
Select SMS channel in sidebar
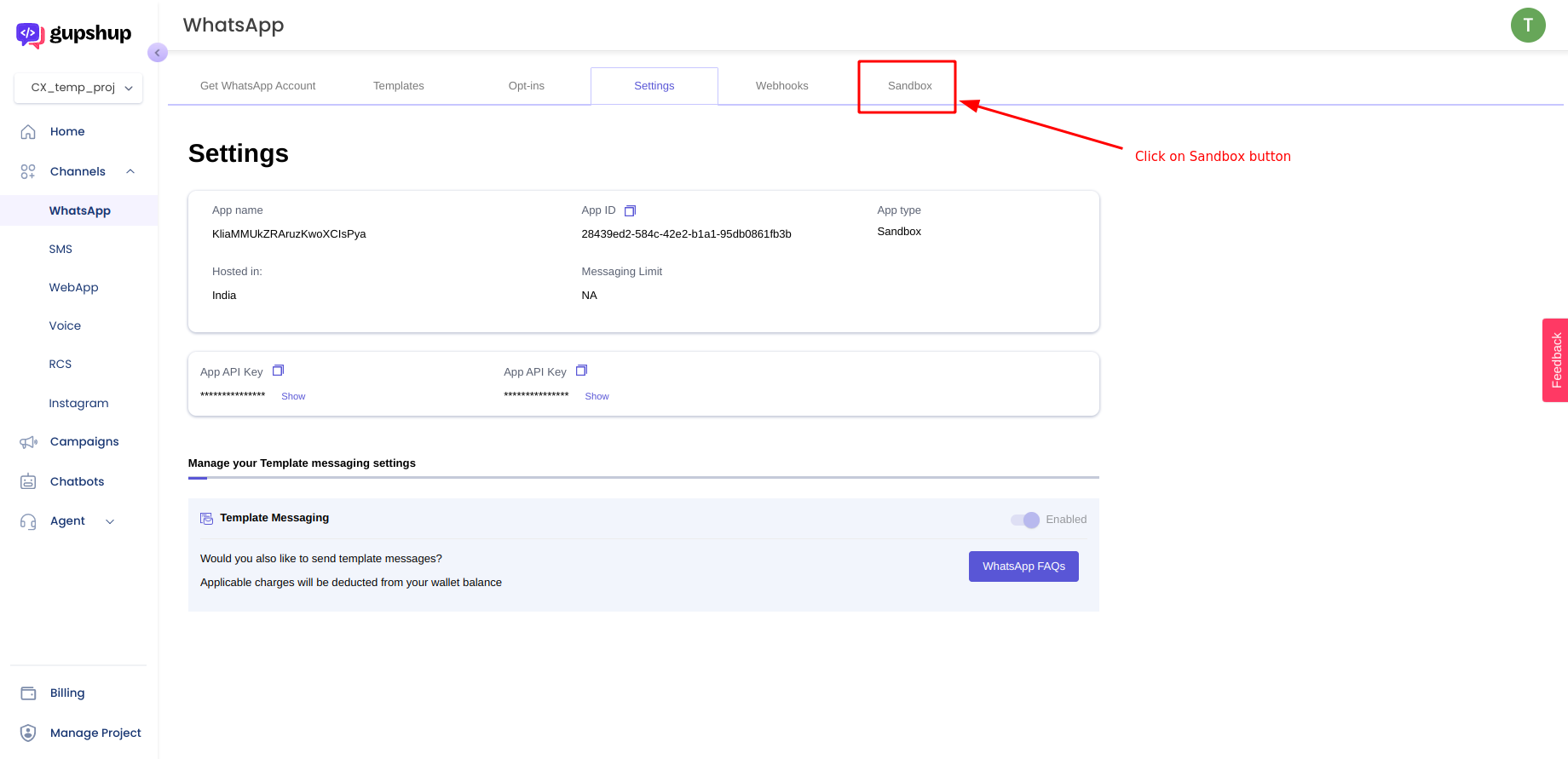pos(61,249)
